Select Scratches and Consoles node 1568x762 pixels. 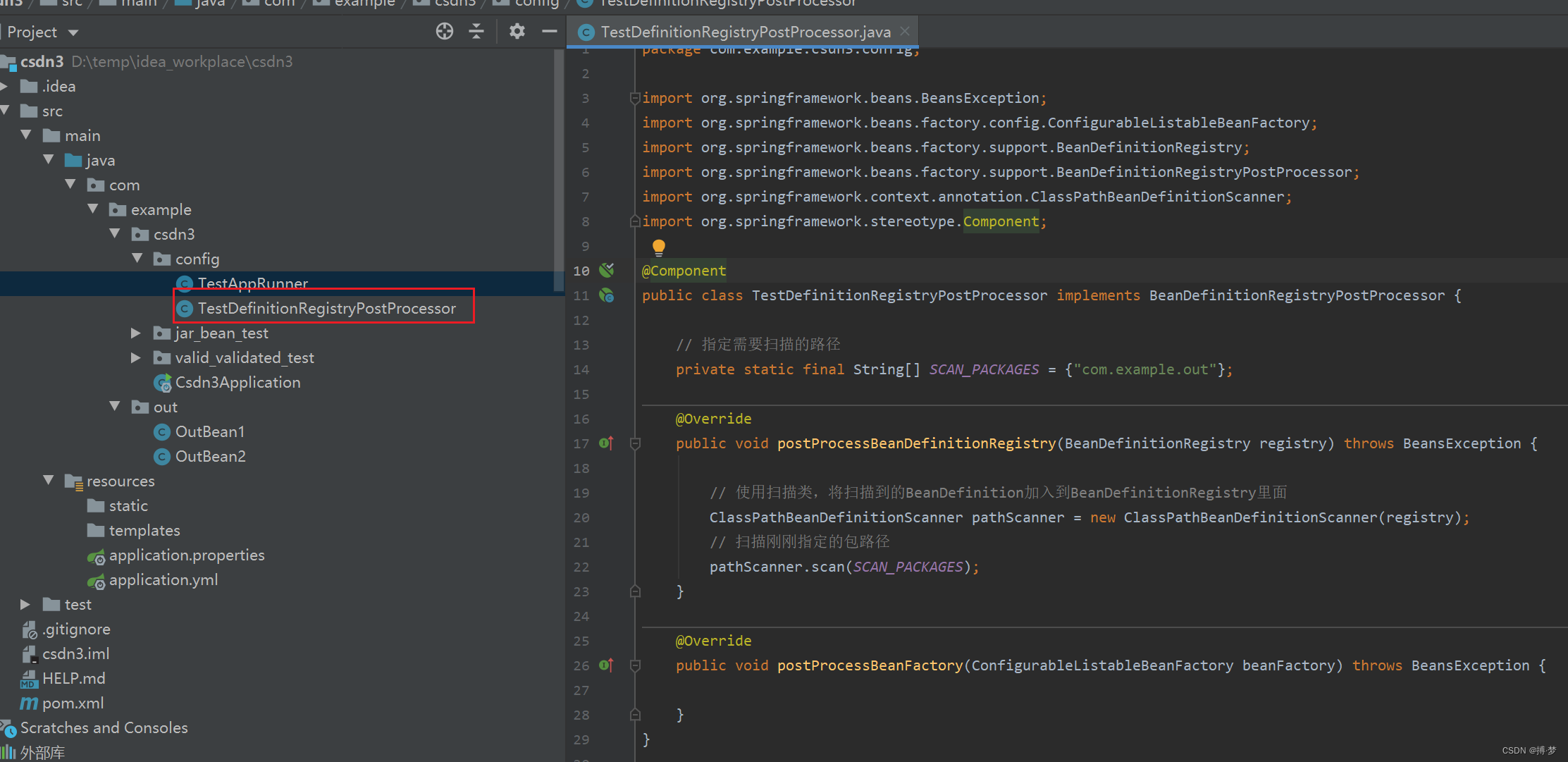(x=104, y=727)
